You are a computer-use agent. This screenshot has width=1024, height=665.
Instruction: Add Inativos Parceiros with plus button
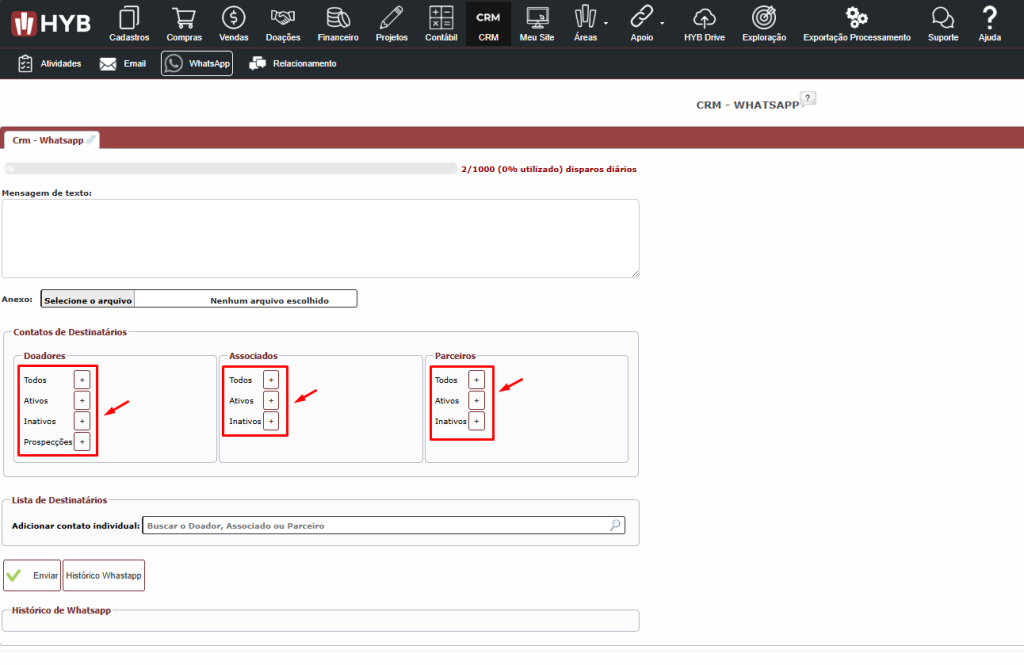(x=476, y=422)
